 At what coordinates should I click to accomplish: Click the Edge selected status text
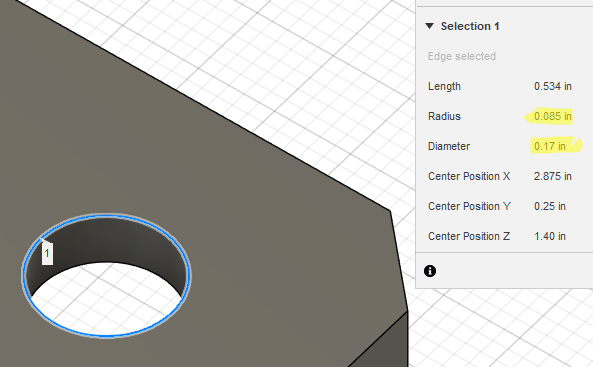coord(462,56)
